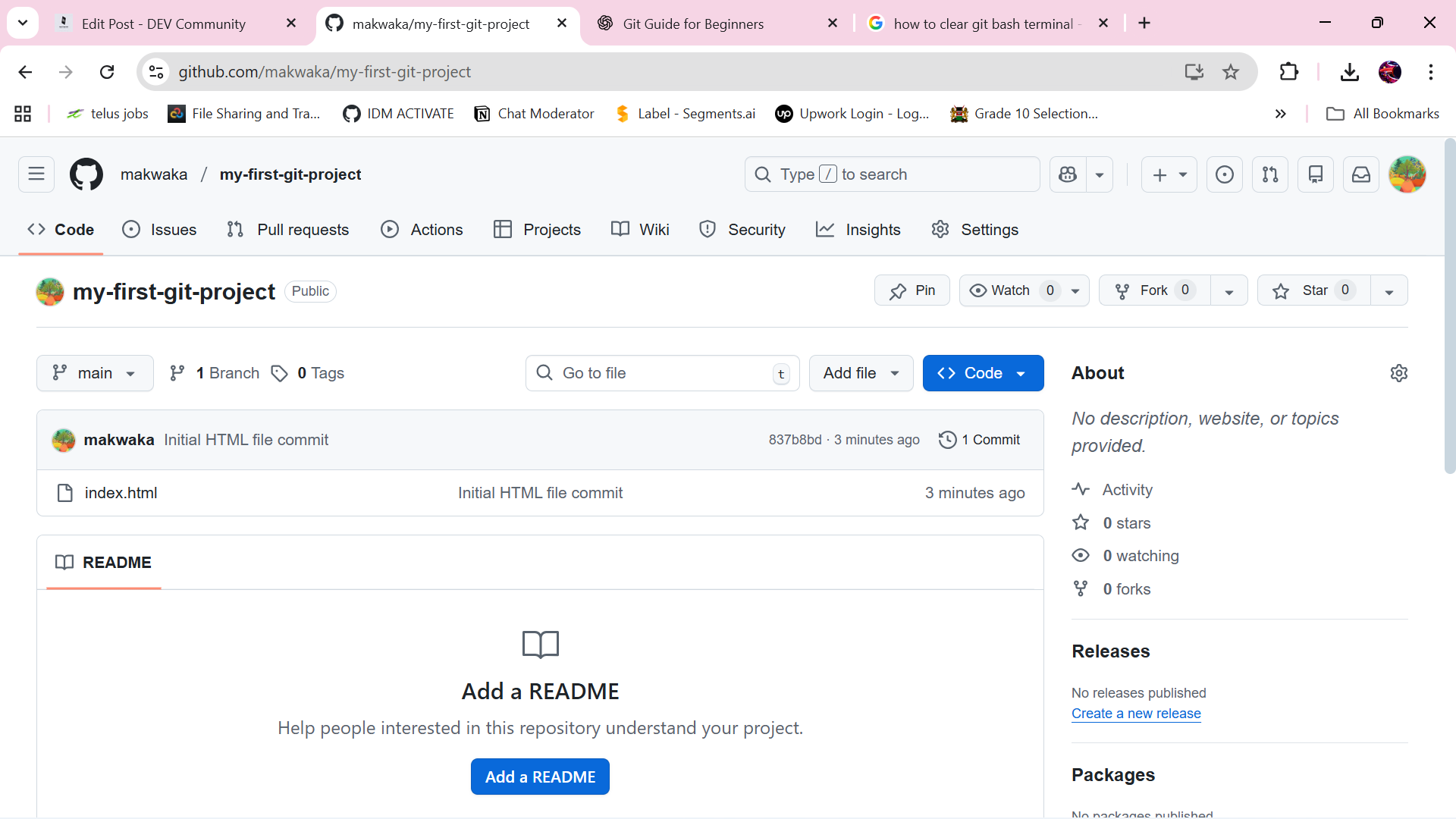Open the repositories icon in the header

coord(1316,174)
